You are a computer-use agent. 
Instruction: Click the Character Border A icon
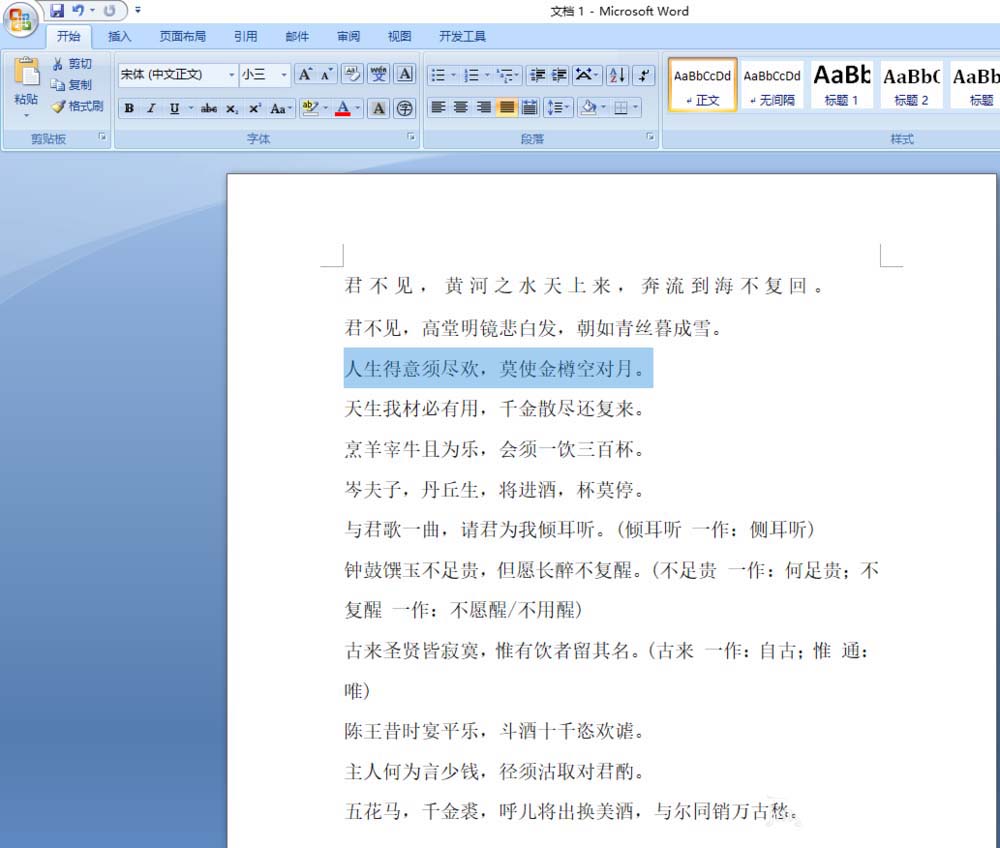tap(405, 75)
